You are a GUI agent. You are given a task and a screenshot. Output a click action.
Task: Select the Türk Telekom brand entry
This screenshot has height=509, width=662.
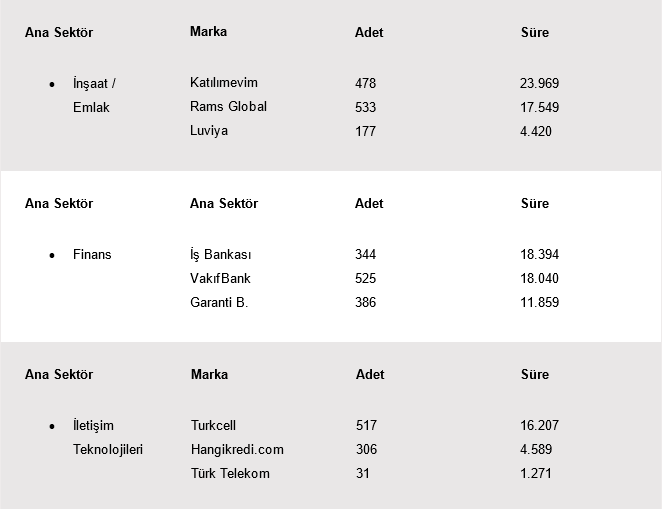(x=230, y=474)
